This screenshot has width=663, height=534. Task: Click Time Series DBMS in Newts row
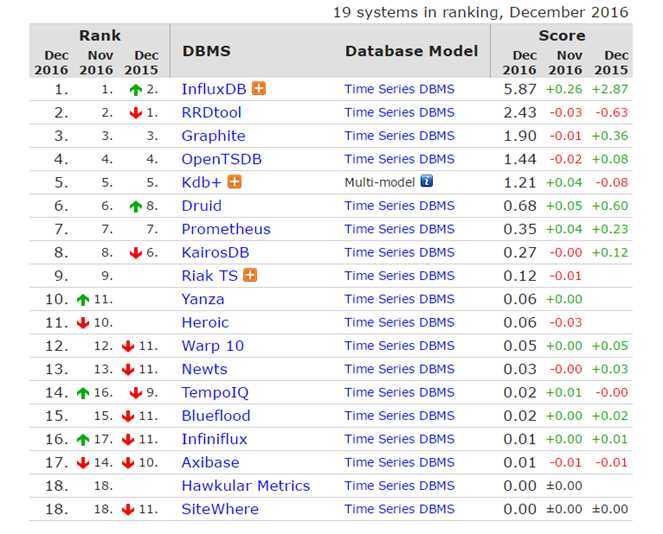pyautogui.click(x=400, y=369)
